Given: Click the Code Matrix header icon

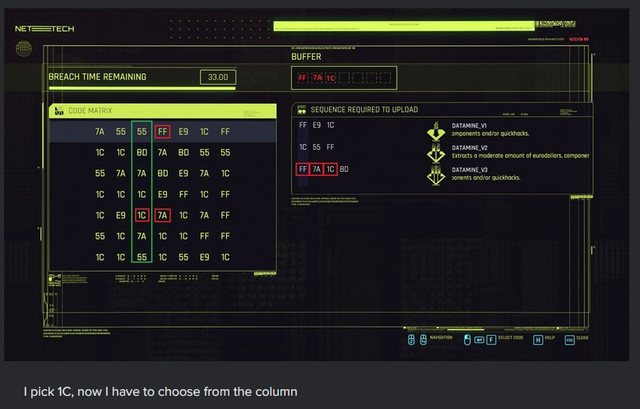Looking at the screenshot, I should pyautogui.click(x=59, y=111).
